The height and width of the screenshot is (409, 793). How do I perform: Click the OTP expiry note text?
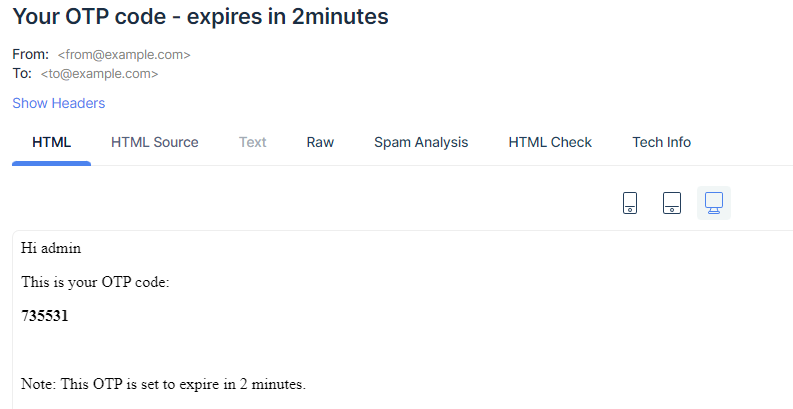[x=163, y=384]
